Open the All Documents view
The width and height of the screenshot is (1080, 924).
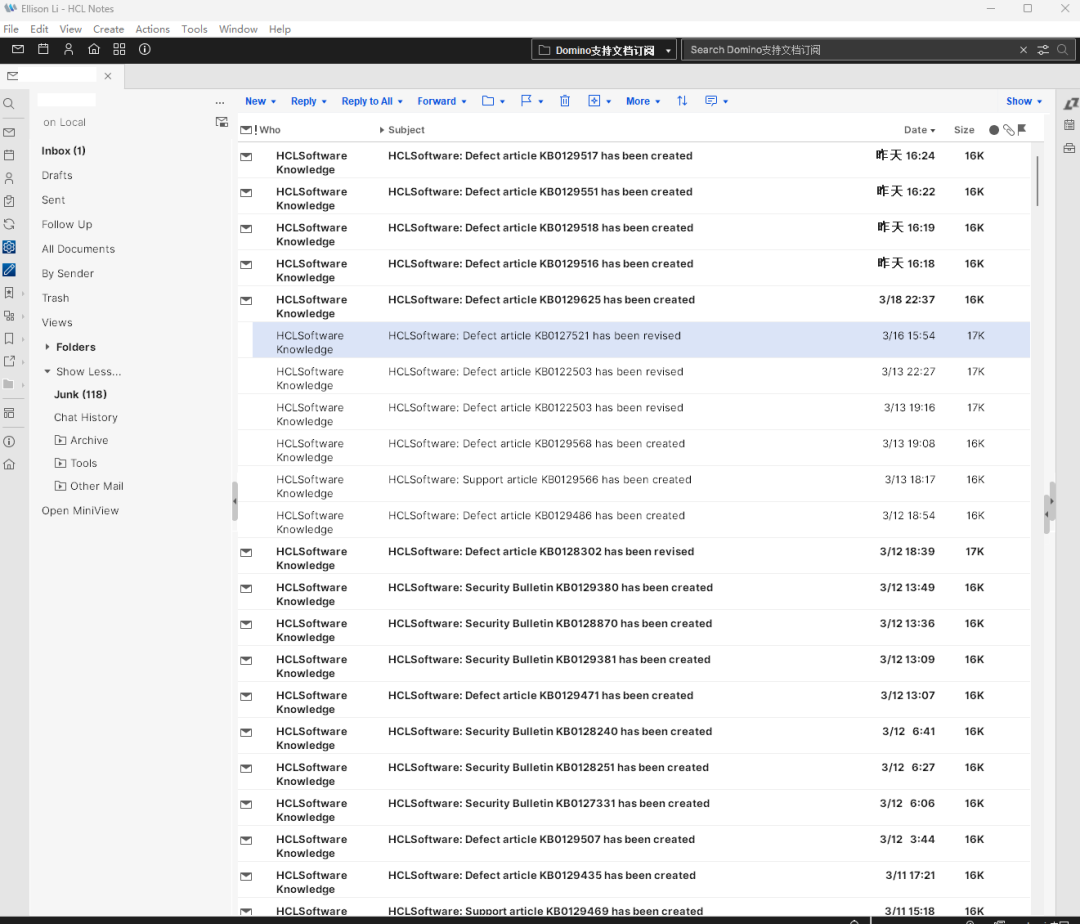[78, 249]
